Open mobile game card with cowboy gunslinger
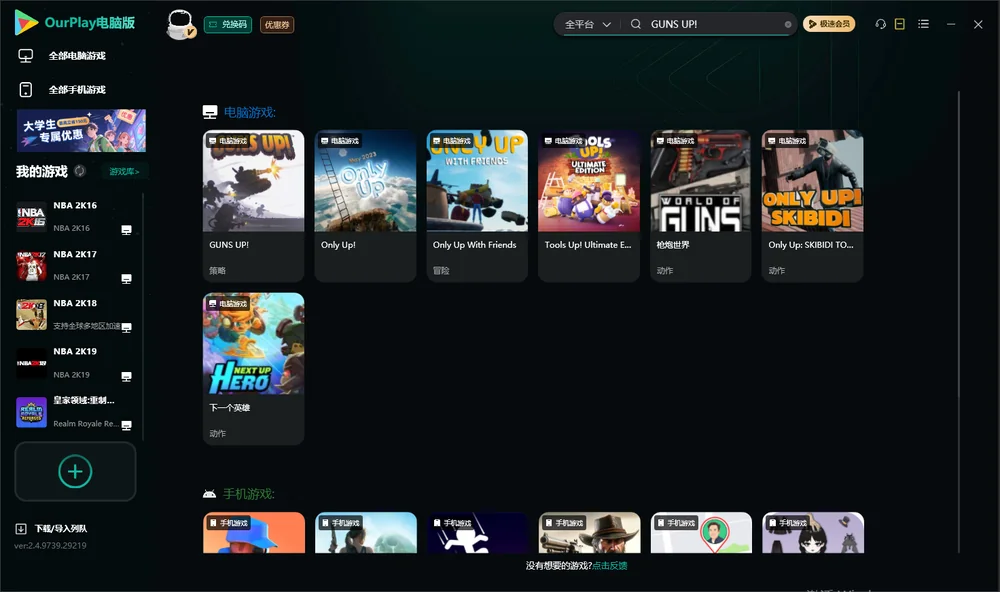The height and width of the screenshot is (592, 1000). (x=589, y=533)
